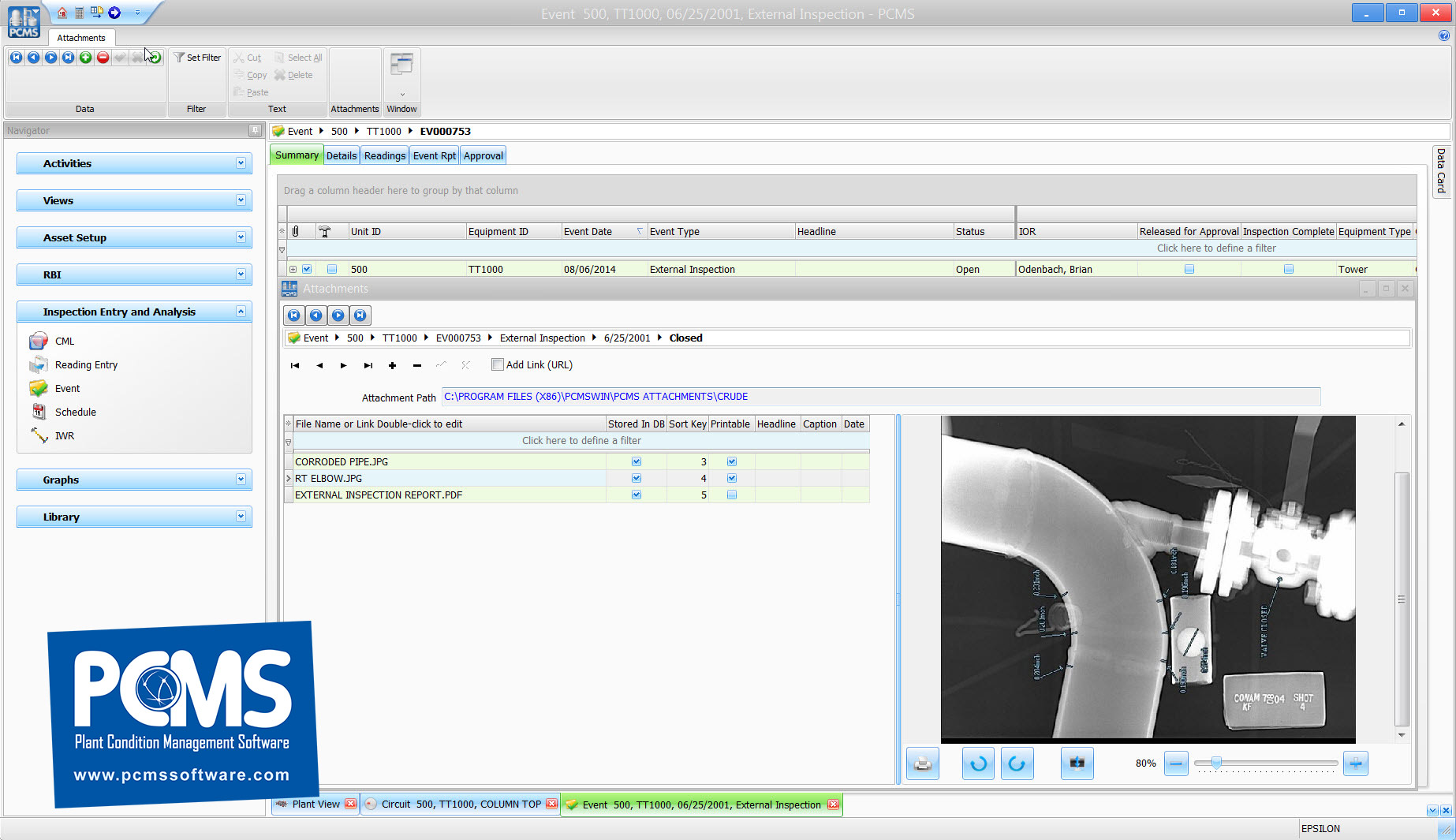Open the Approval tab
Viewport: 1456px width, 840px height.
[483, 155]
